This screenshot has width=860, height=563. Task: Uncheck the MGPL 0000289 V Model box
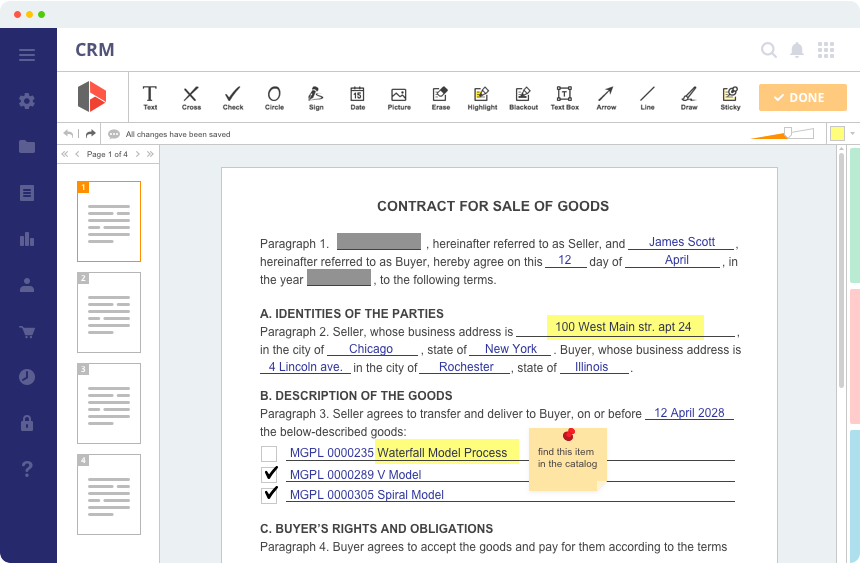click(269, 474)
